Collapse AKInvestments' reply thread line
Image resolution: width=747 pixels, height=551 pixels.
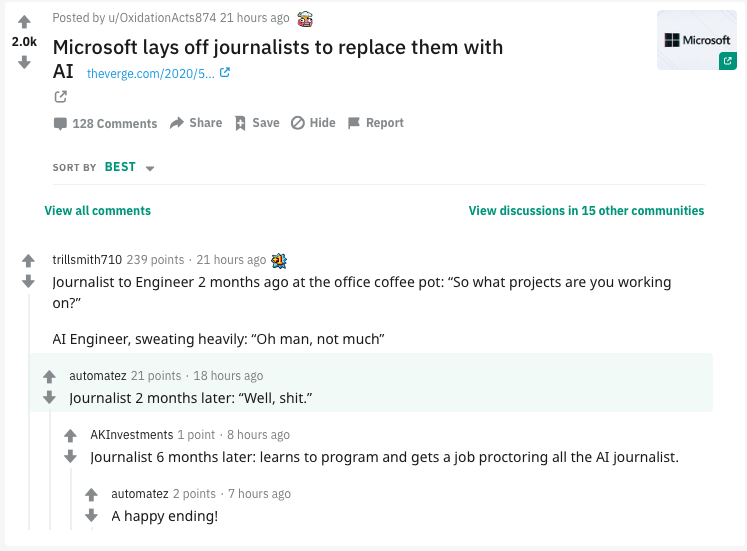tap(70, 498)
